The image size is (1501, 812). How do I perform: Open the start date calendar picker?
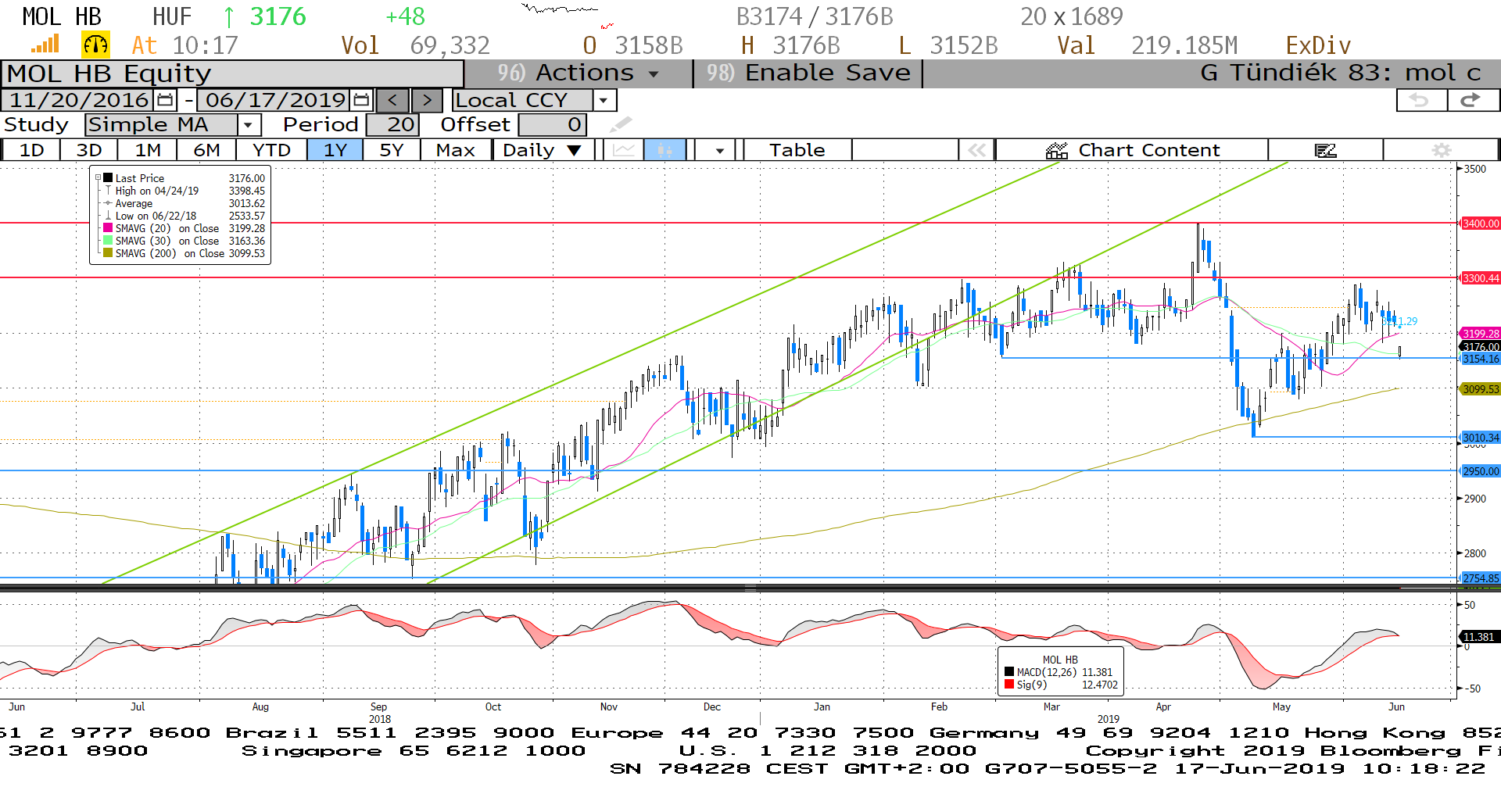click(165, 100)
